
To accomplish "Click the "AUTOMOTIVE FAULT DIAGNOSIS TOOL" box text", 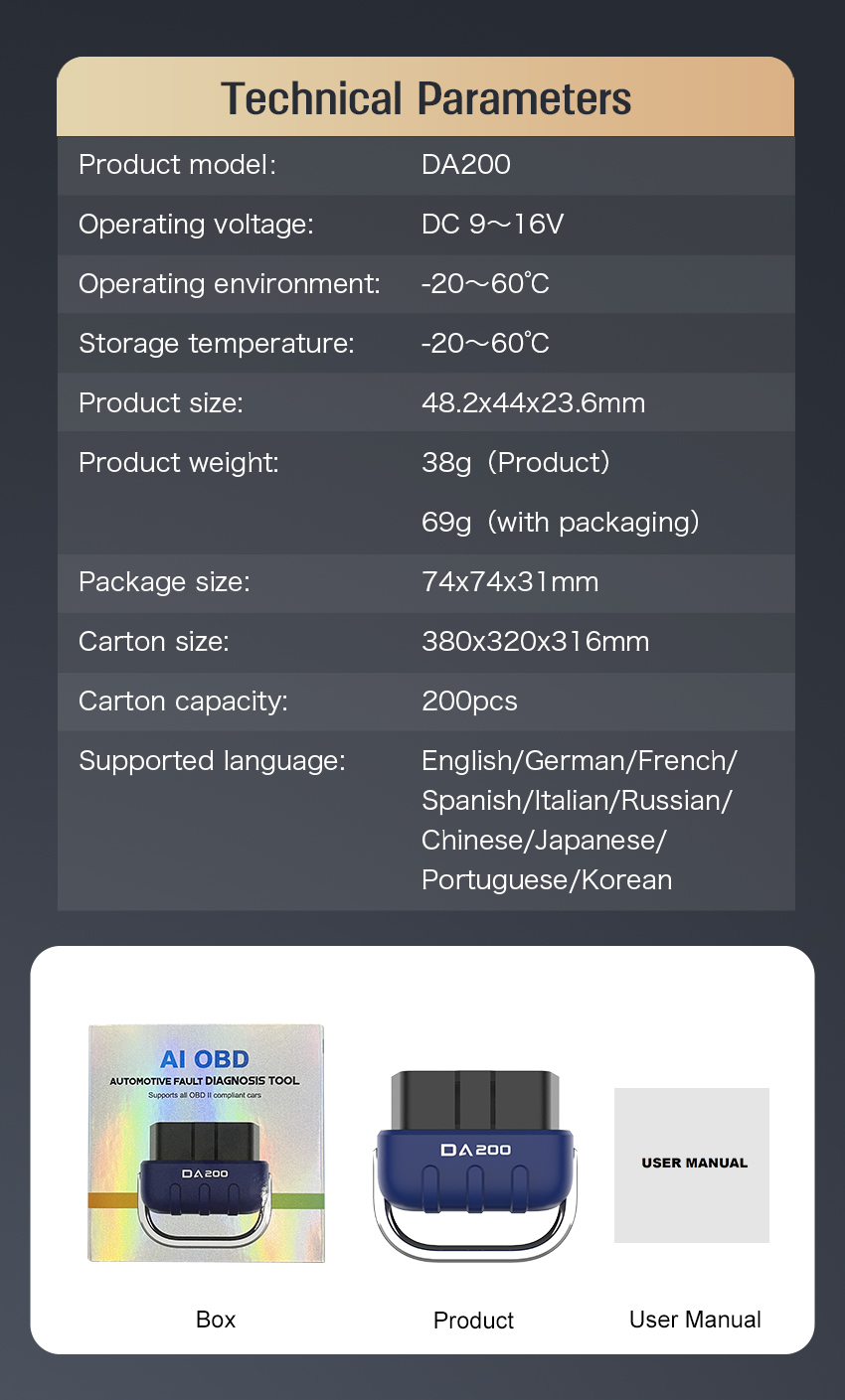I will (205, 1081).
